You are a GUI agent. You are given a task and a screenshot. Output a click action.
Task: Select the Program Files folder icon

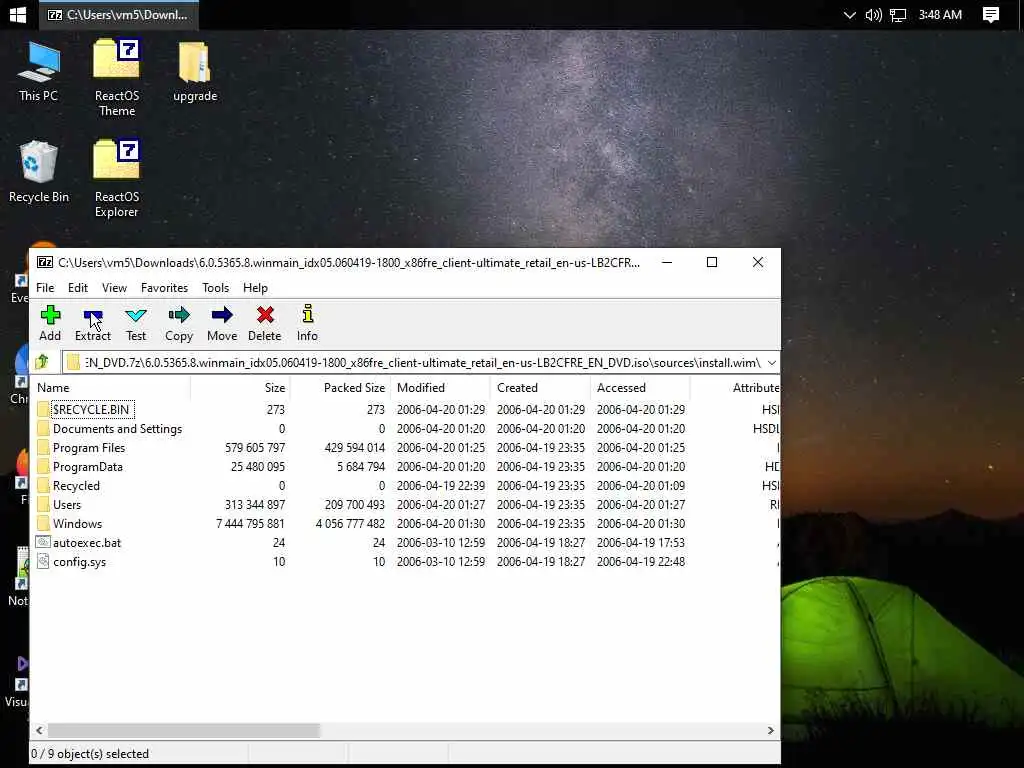click(43, 447)
